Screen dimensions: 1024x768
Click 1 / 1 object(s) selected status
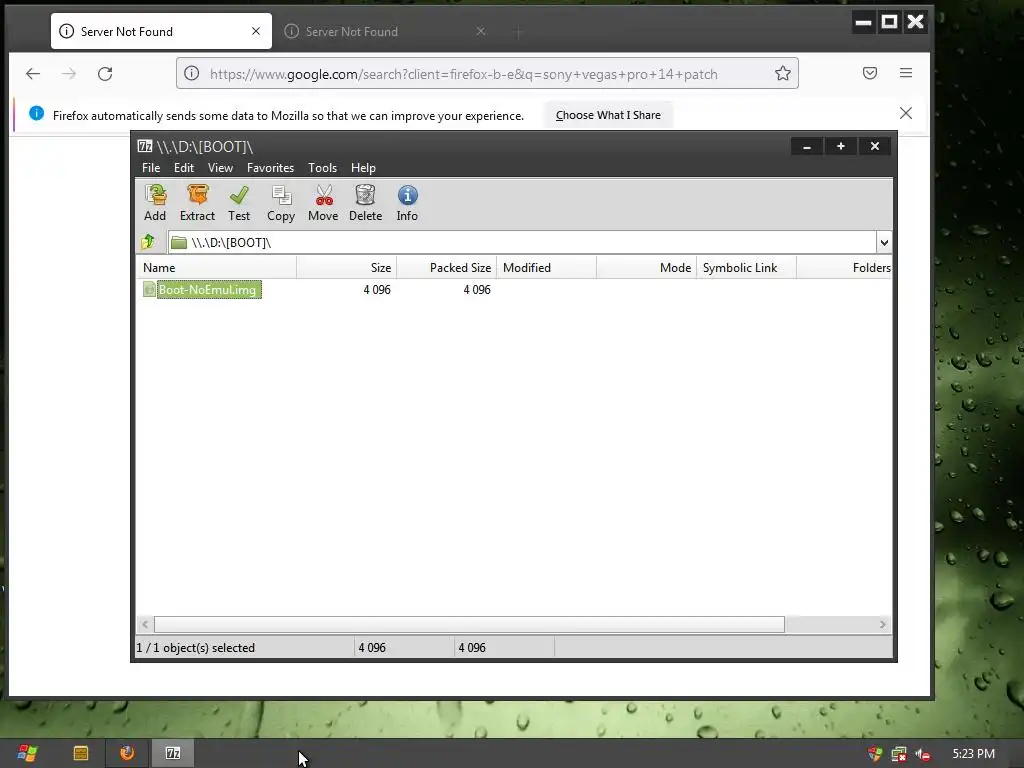(195, 648)
